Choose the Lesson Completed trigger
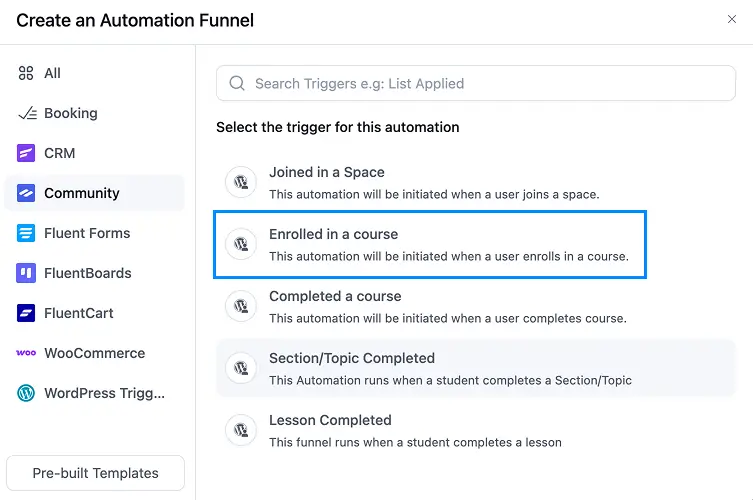 tap(475, 430)
